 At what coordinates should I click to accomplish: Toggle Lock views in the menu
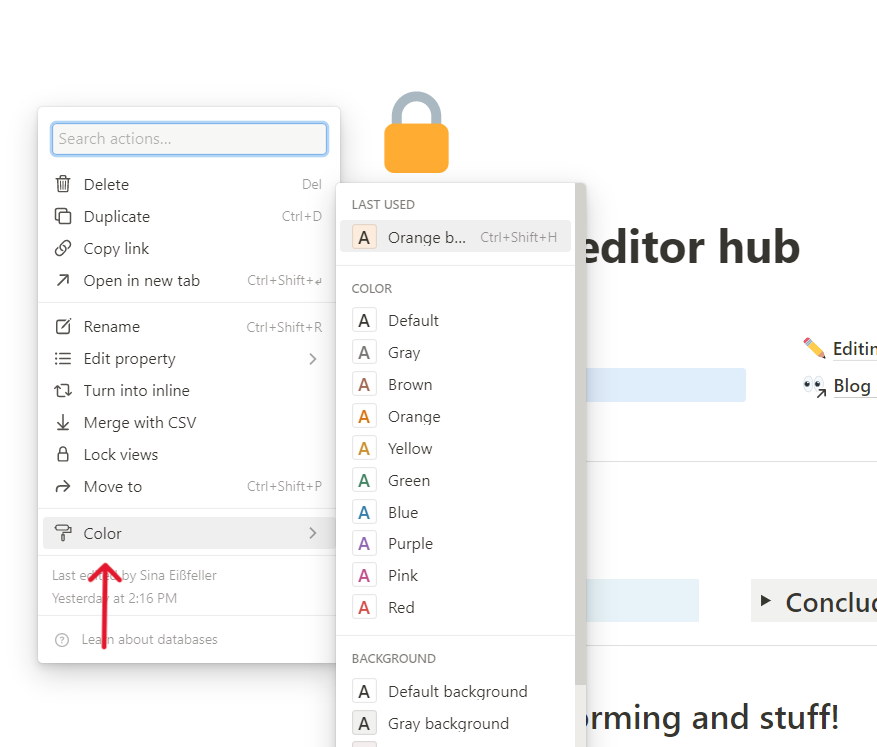click(108, 454)
